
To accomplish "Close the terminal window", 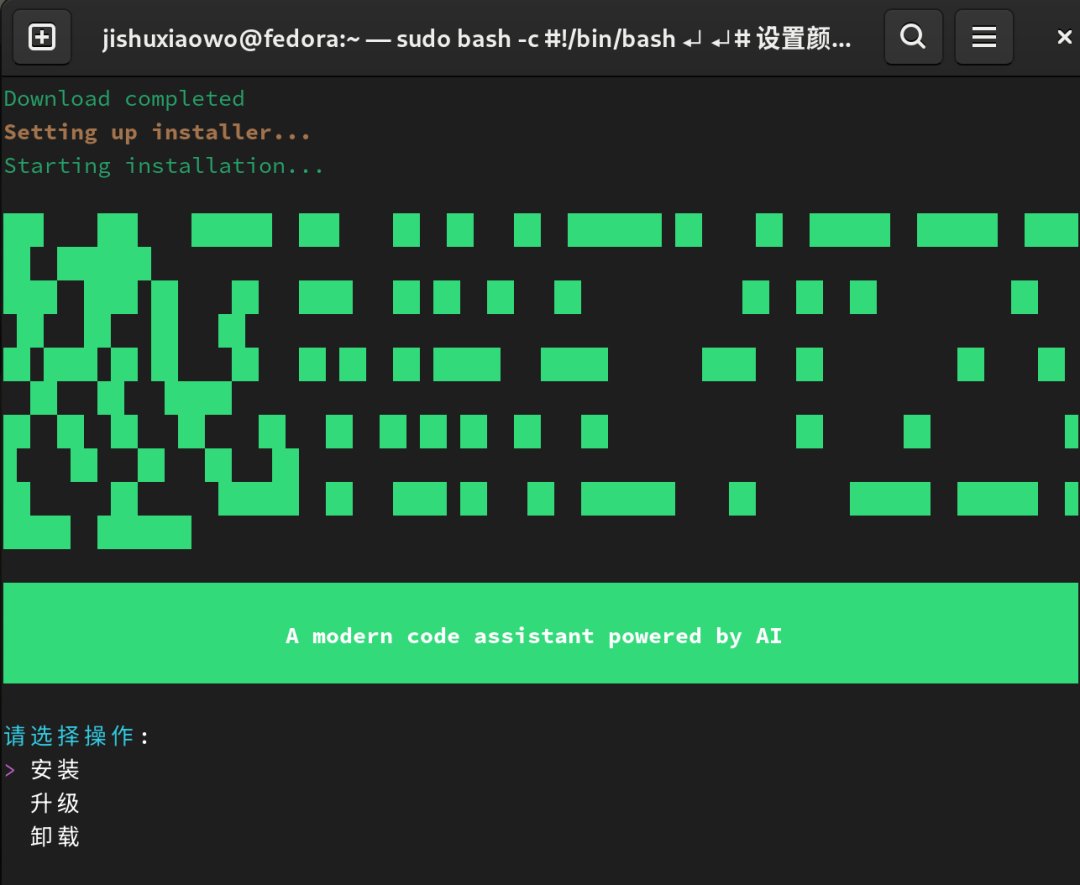I will tap(1064, 37).
